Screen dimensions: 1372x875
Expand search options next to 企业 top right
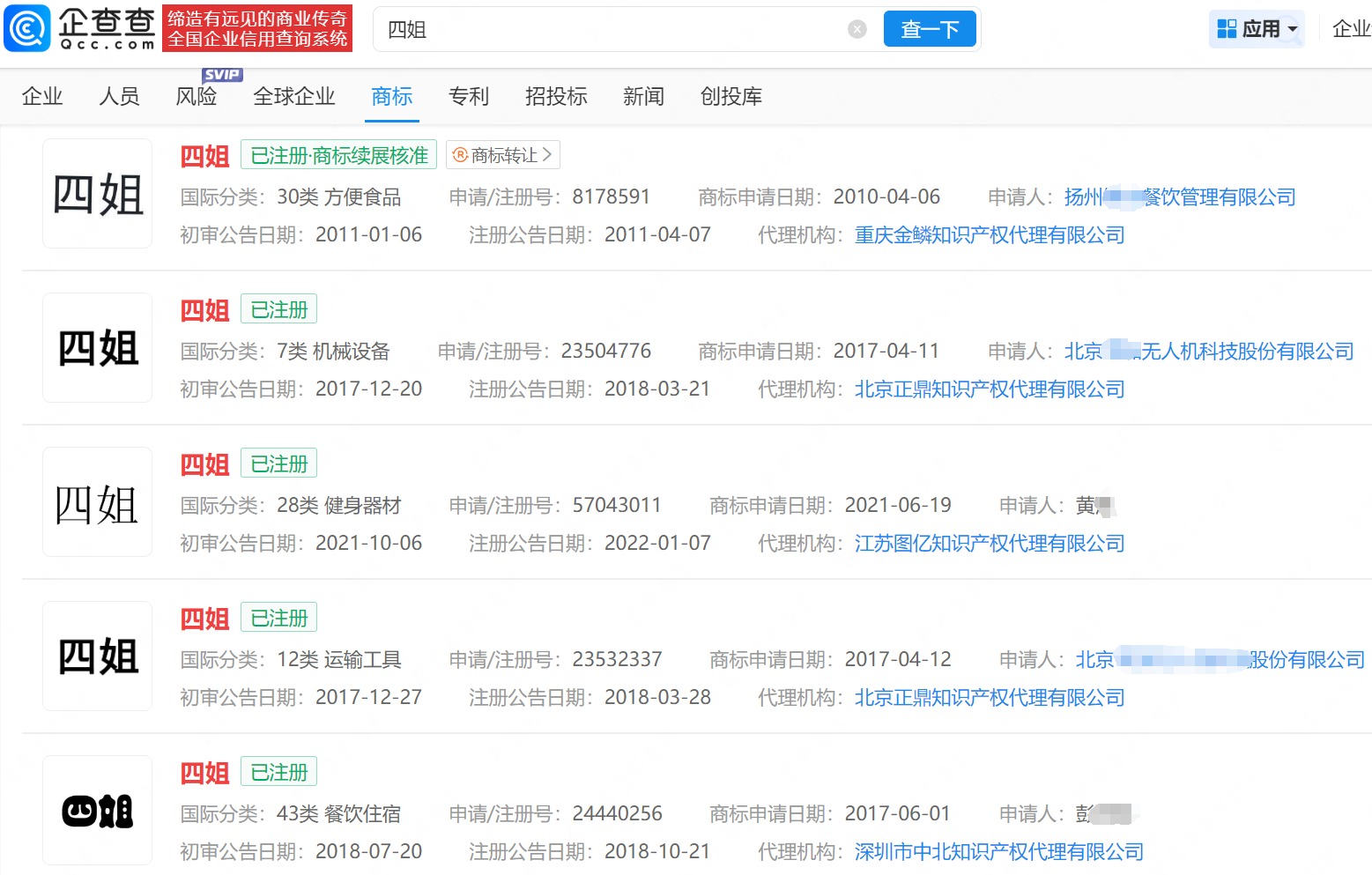(1352, 28)
